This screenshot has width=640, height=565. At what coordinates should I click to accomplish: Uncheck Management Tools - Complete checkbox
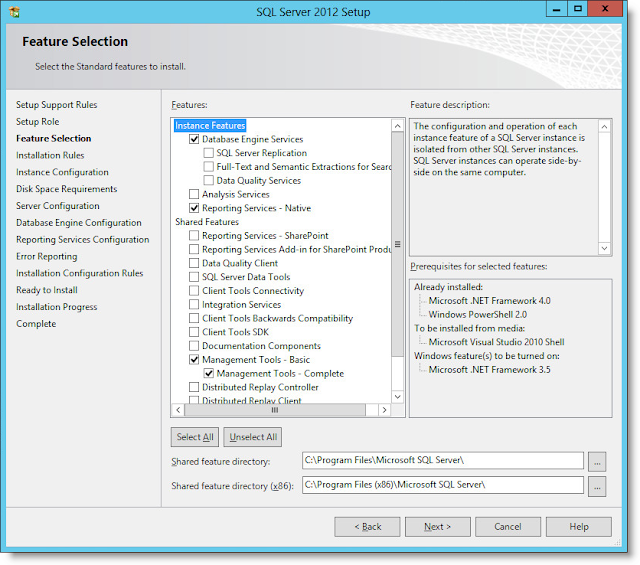coord(209,374)
